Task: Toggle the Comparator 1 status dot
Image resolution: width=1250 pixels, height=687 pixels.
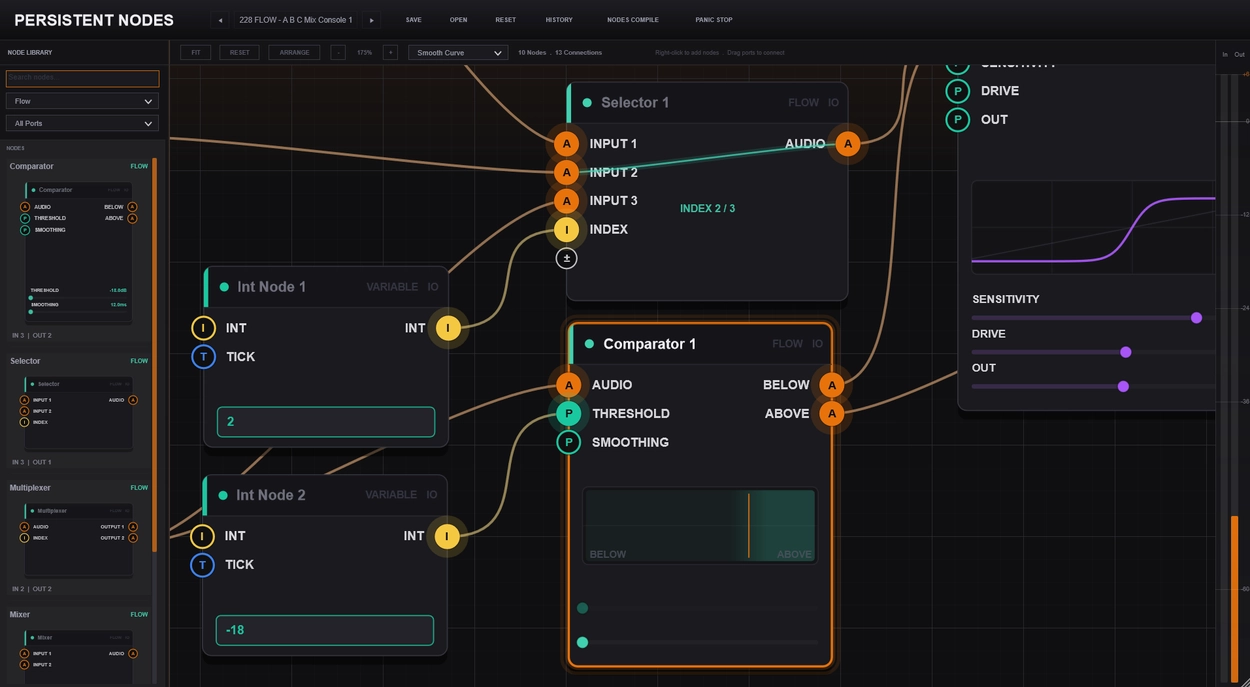Action: coord(589,344)
